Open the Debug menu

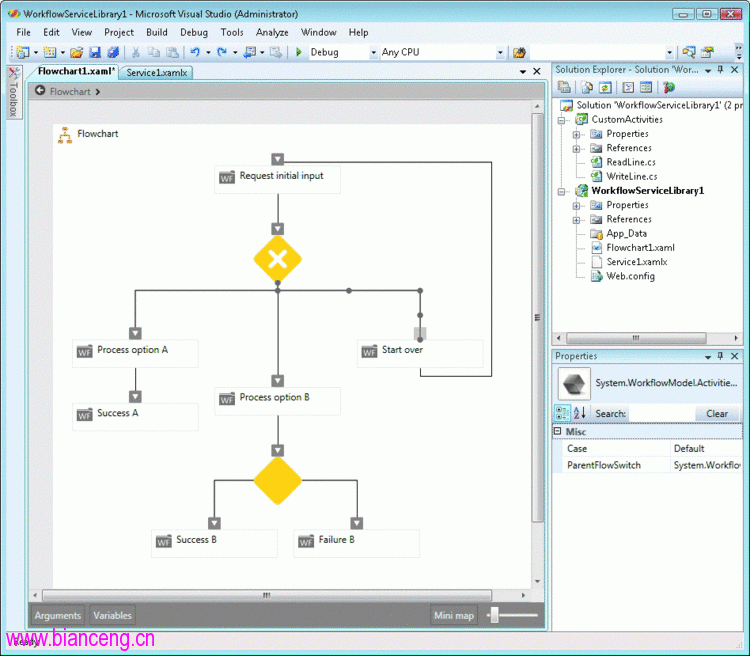coord(194,32)
